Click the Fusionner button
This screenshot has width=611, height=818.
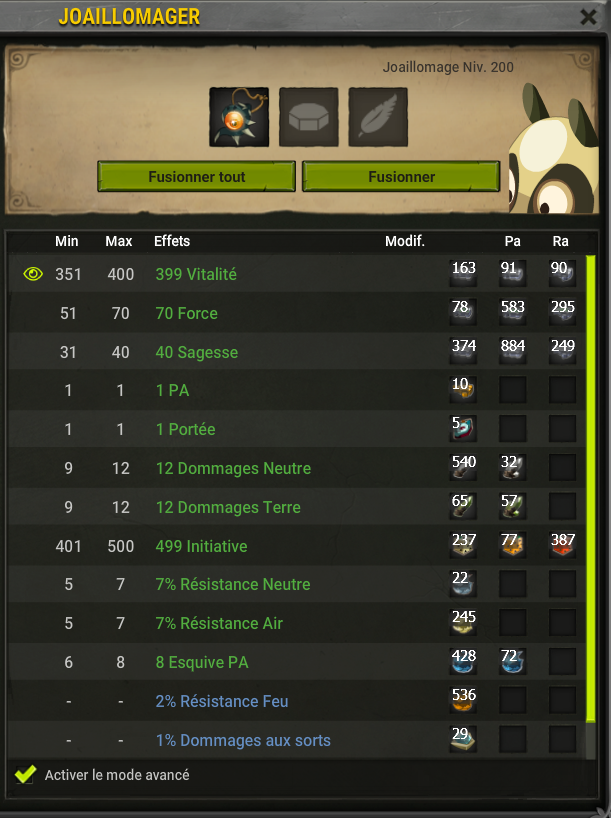click(x=401, y=177)
